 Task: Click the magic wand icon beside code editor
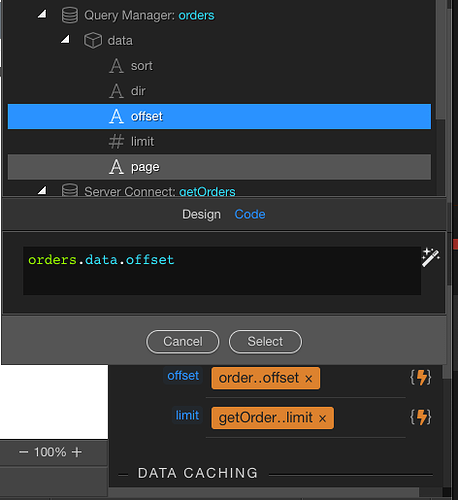(x=430, y=257)
